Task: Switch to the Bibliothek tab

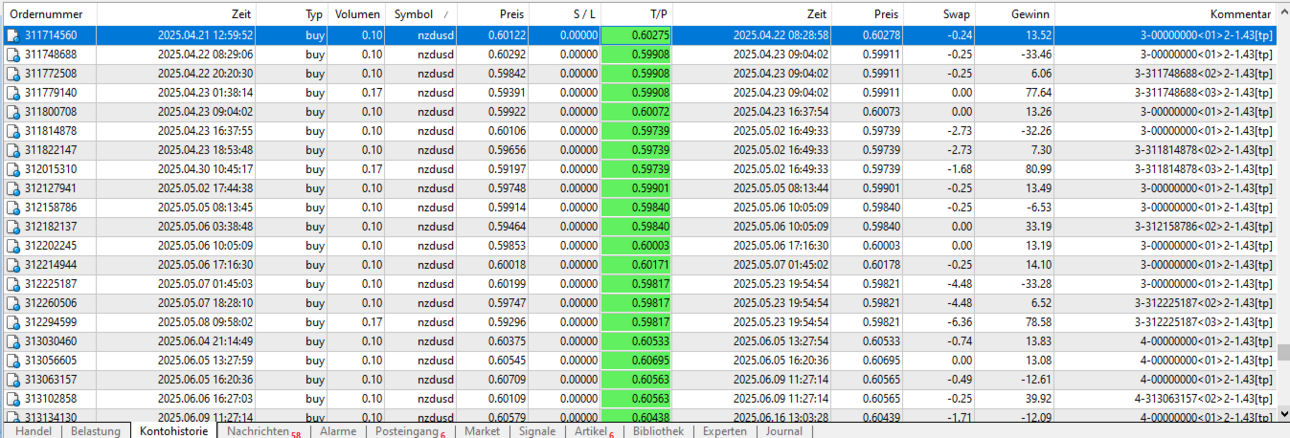Action: [659, 431]
